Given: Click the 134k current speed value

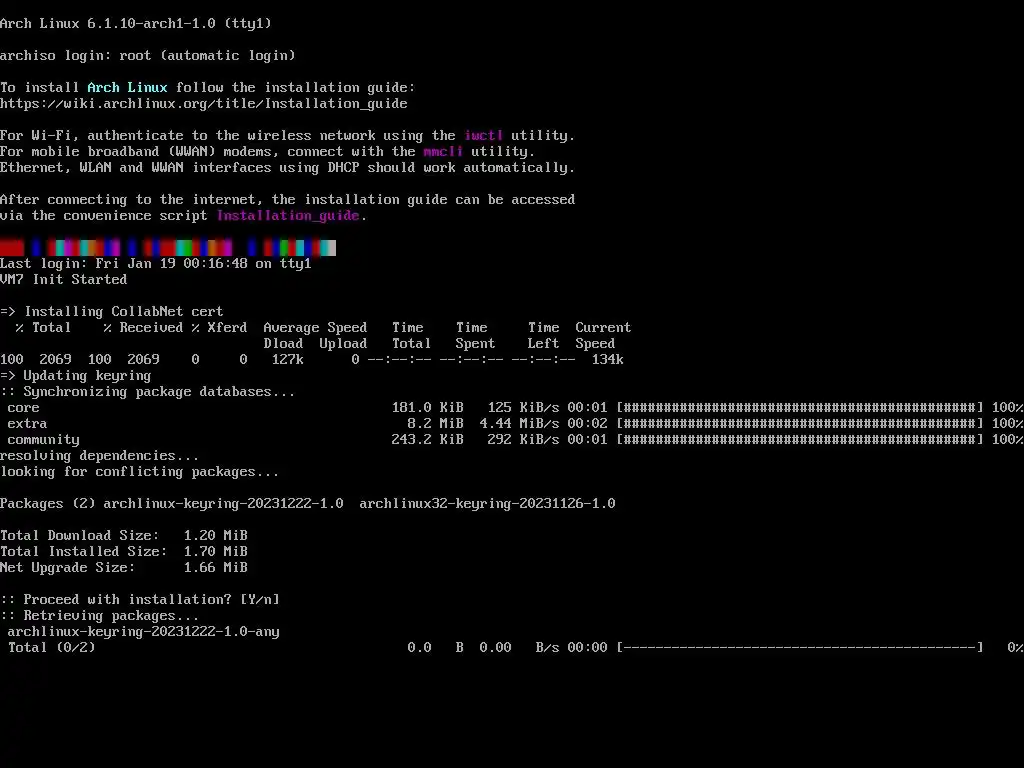Looking at the screenshot, I should pos(607,360).
